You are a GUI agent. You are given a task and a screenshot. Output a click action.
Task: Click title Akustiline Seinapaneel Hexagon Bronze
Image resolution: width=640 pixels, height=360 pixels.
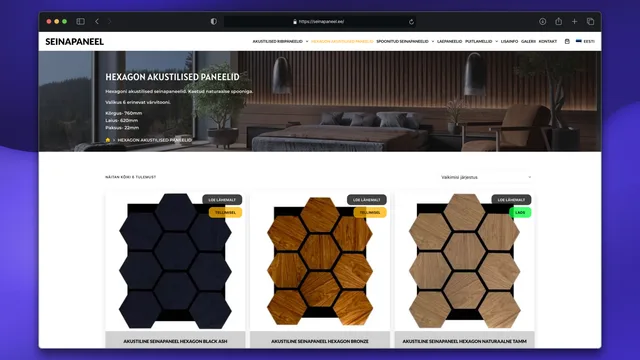click(x=320, y=341)
